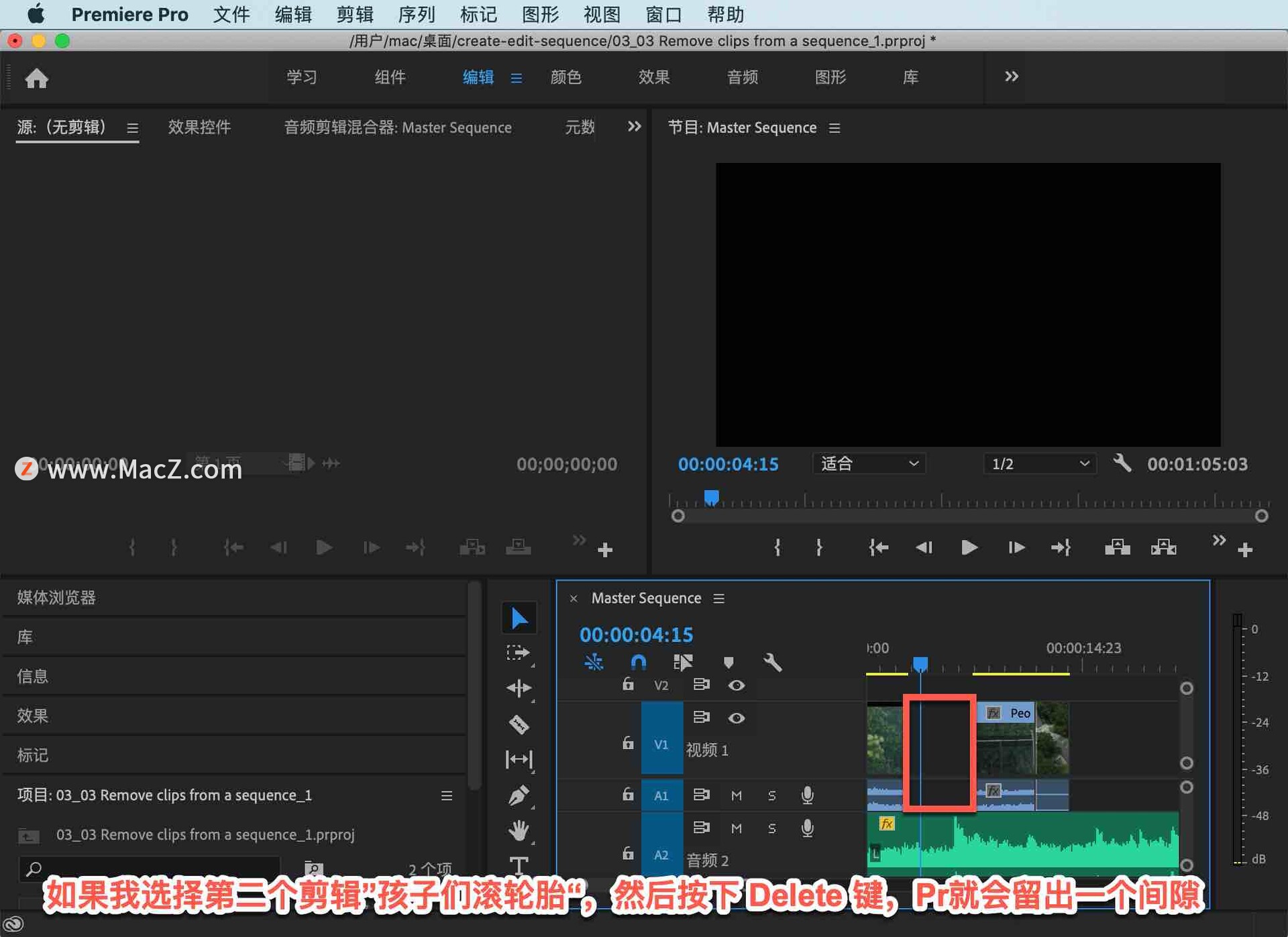Click the Add Marker icon above the timeline

point(729,663)
